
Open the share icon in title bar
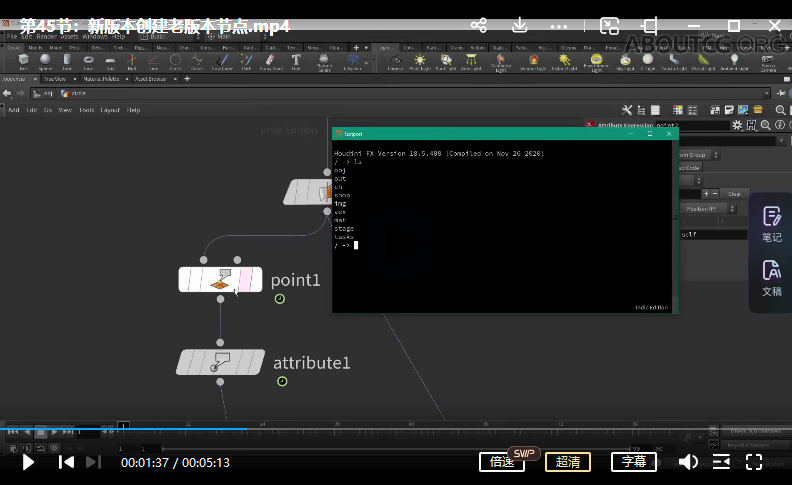coord(479,25)
